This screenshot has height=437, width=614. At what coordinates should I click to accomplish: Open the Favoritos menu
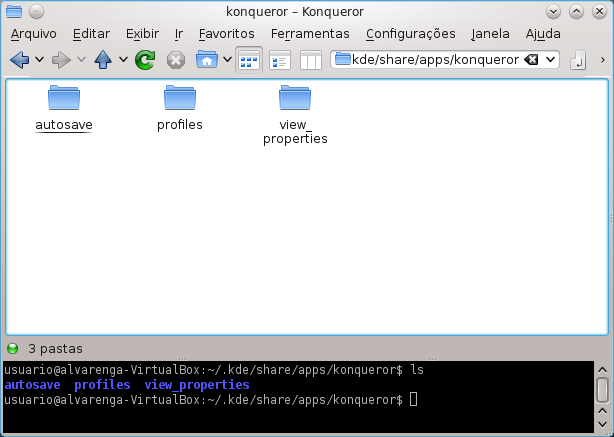(x=226, y=33)
